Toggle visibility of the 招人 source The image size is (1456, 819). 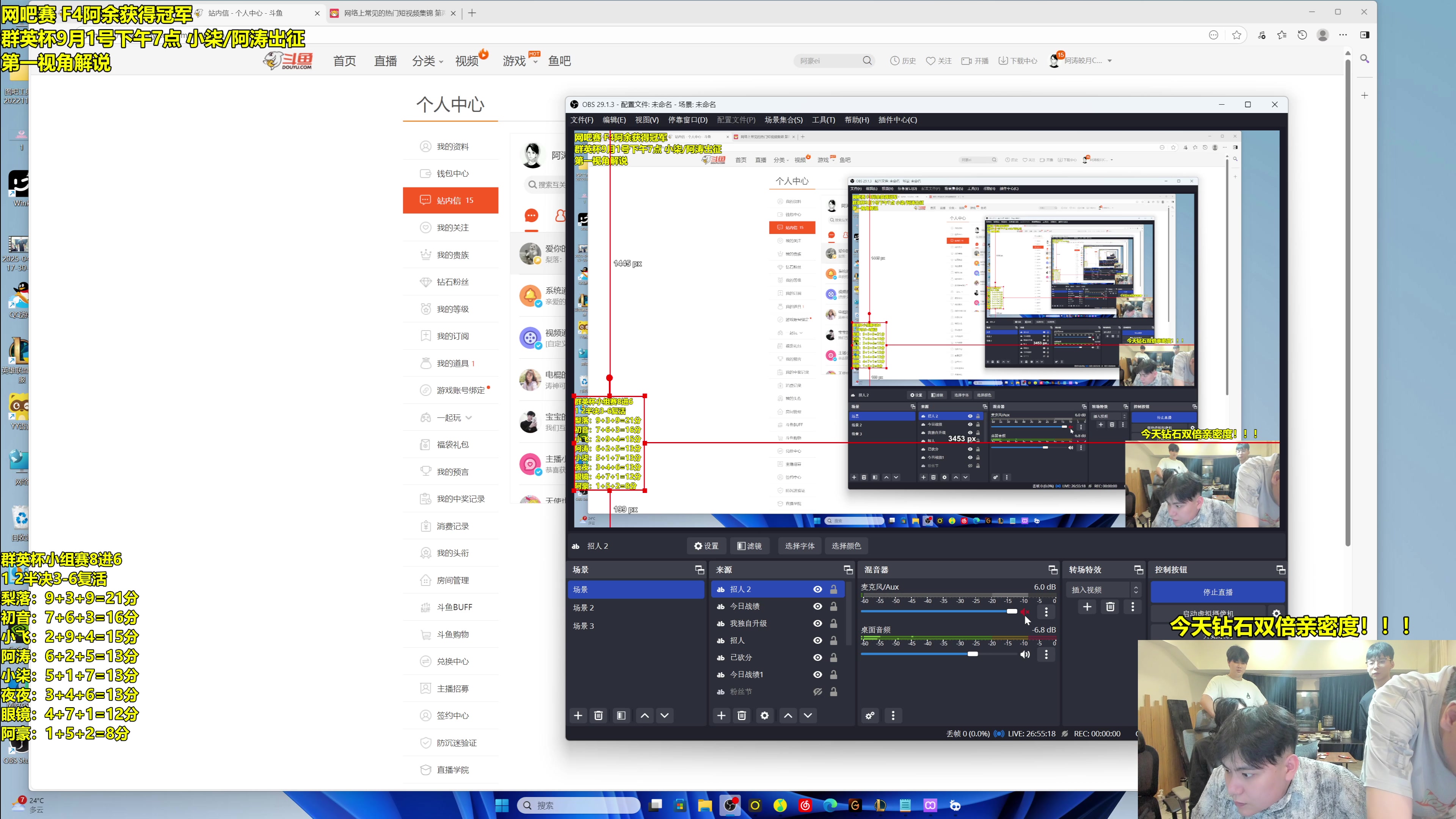817,640
